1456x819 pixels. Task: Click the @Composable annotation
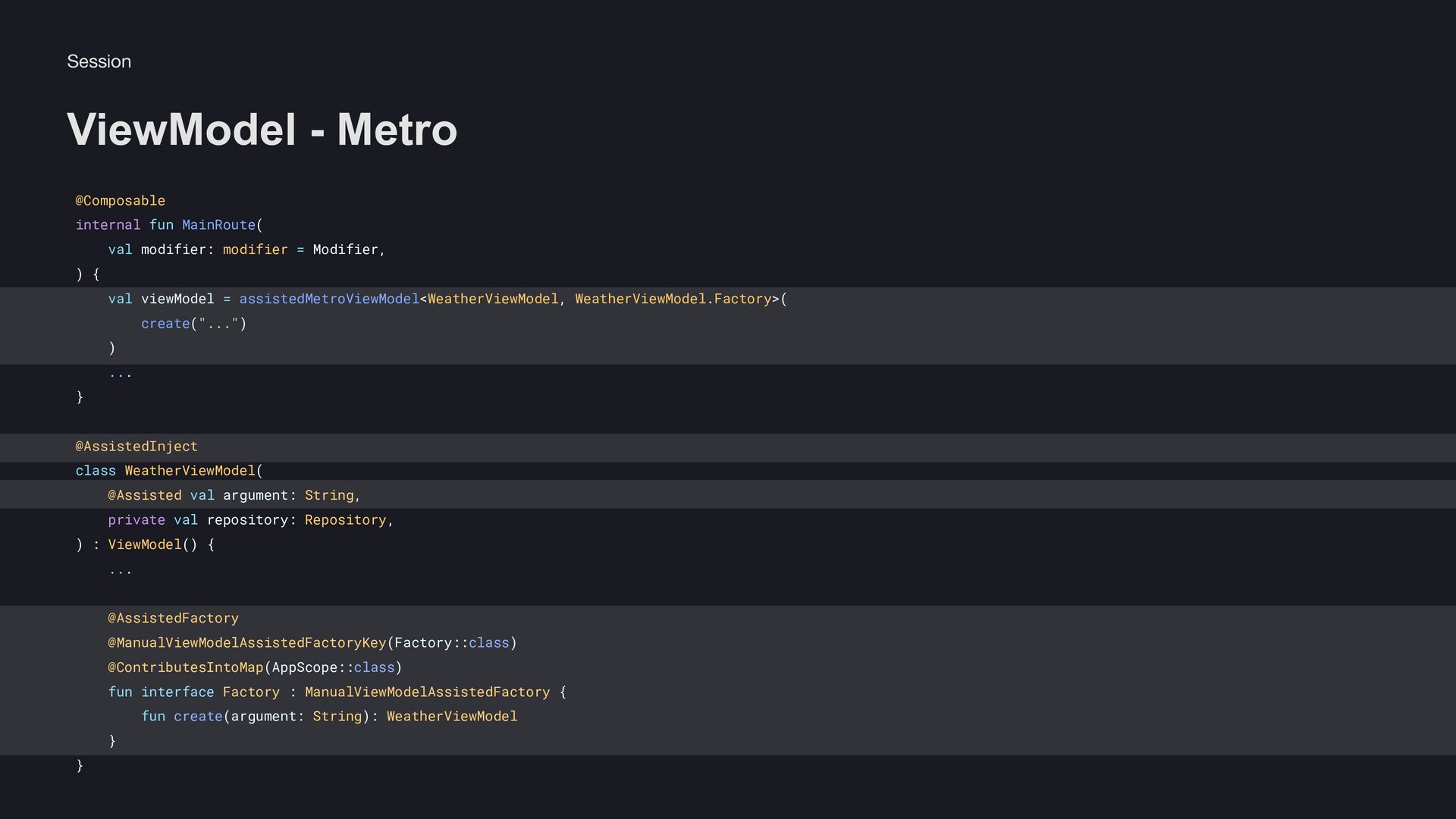pyautogui.click(x=120, y=201)
